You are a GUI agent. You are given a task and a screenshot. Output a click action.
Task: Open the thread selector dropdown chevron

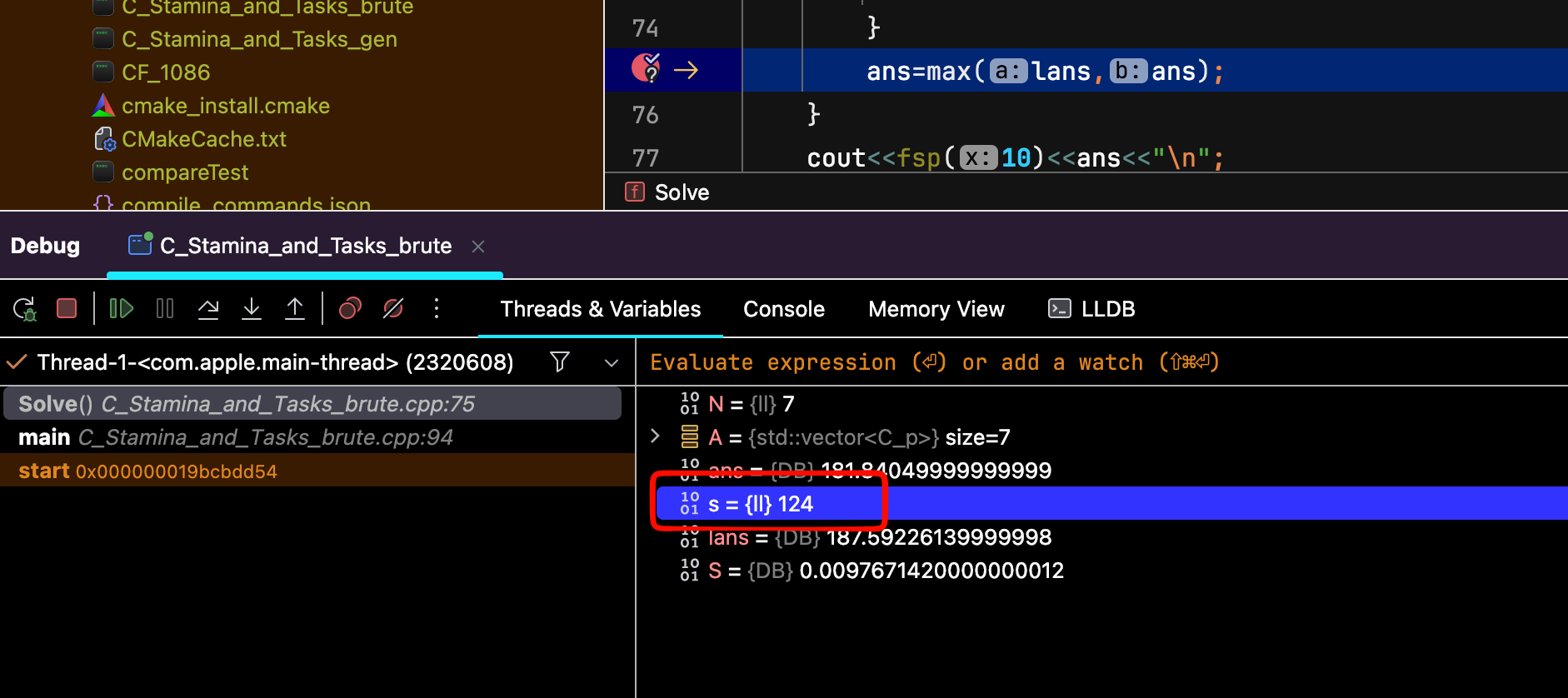point(612,362)
